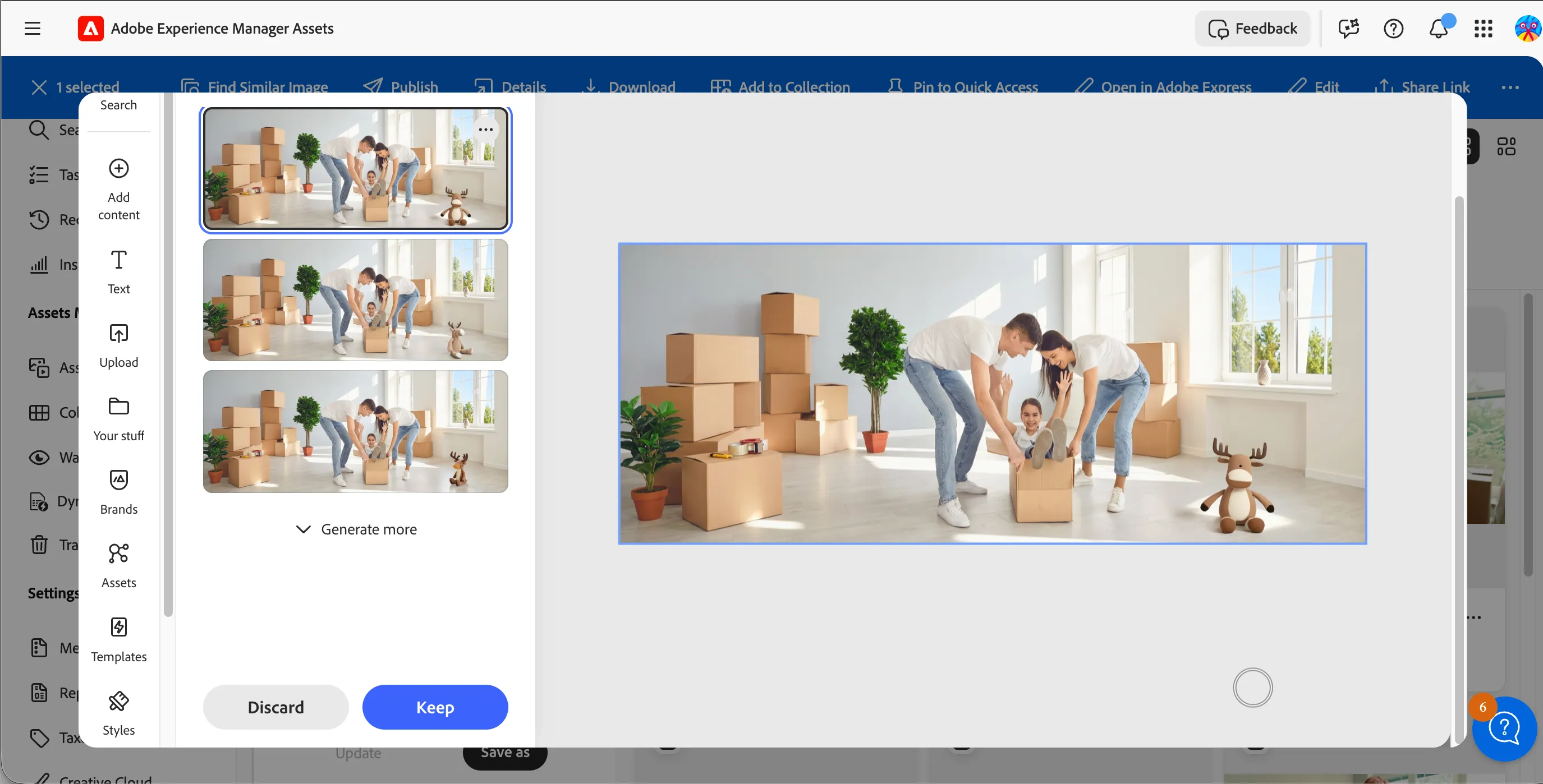This screenshot has height=784, width=1543.
Task: Open the Styles panel
Action: pos(118,714)
